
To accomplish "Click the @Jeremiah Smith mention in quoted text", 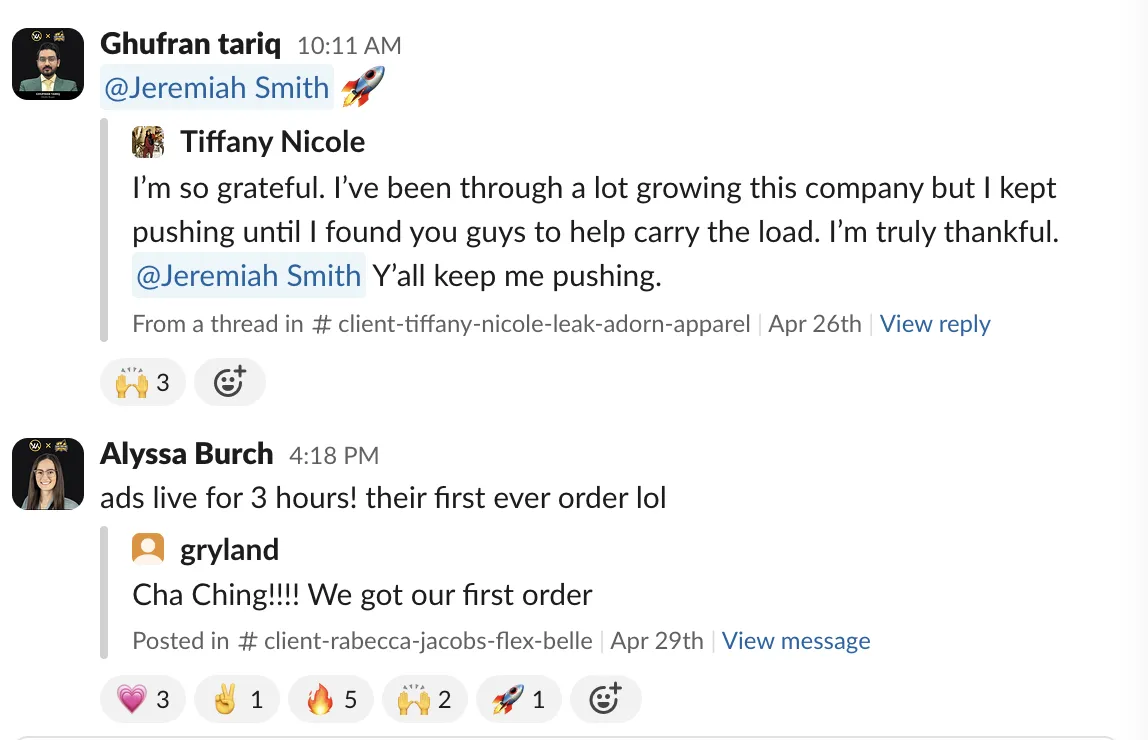I will [248, 275].
